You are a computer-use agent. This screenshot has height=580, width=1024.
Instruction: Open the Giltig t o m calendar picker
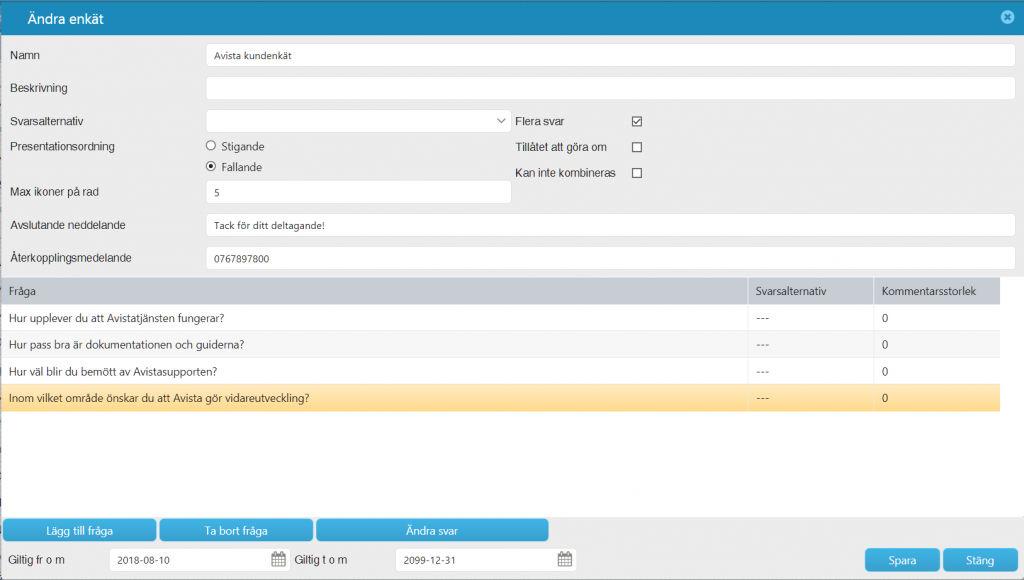tap(565, 559)
